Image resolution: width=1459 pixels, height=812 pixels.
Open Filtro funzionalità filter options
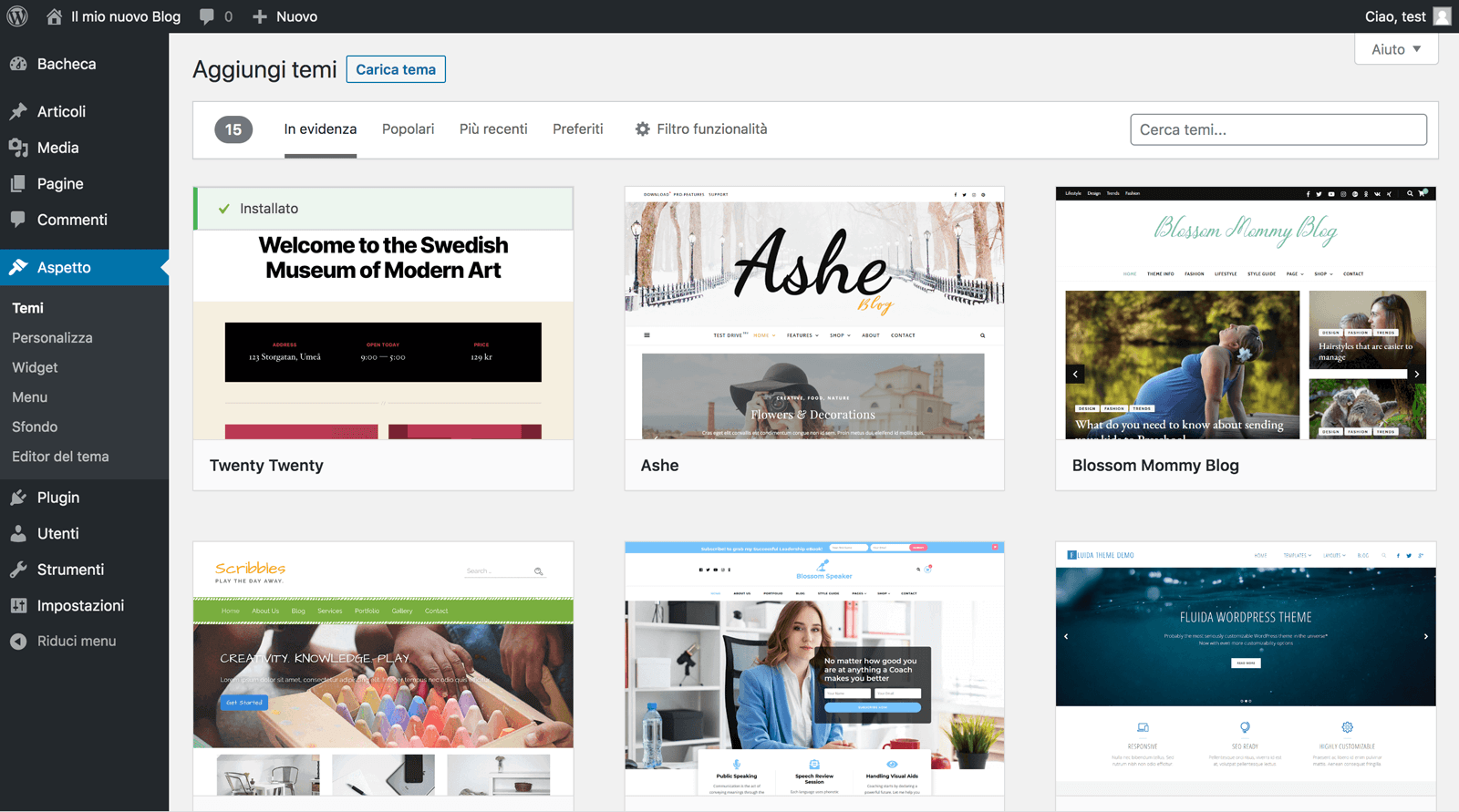pos(700,129)
